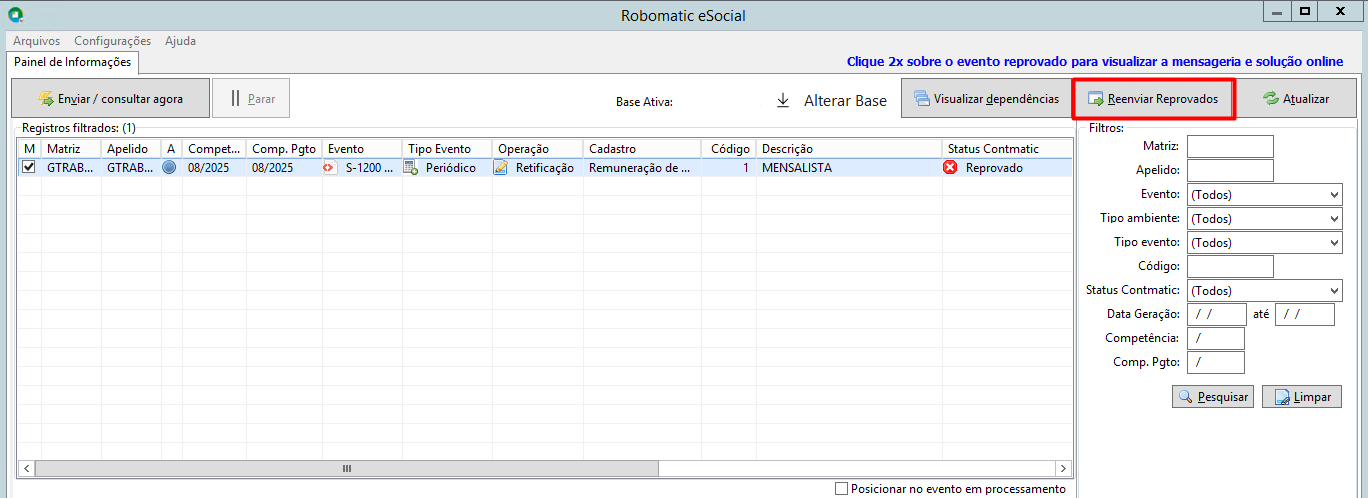Expand the Evento filter dropdown
The image size is (1368, 498).
(1264, 195)
